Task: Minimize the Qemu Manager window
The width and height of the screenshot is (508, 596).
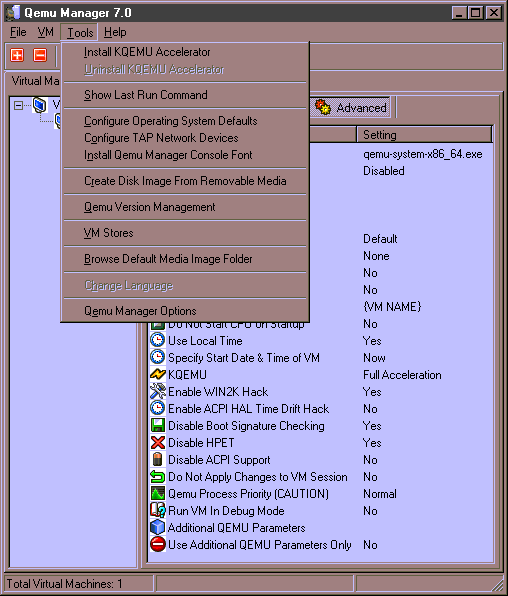Action: 459,13
